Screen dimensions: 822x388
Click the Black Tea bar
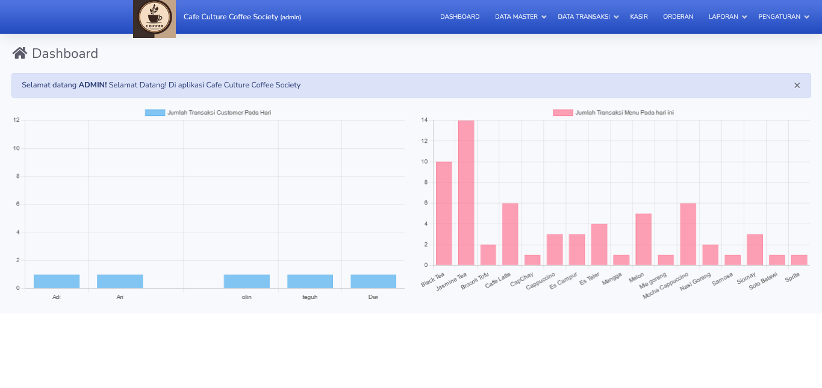(x=444, y=213)
